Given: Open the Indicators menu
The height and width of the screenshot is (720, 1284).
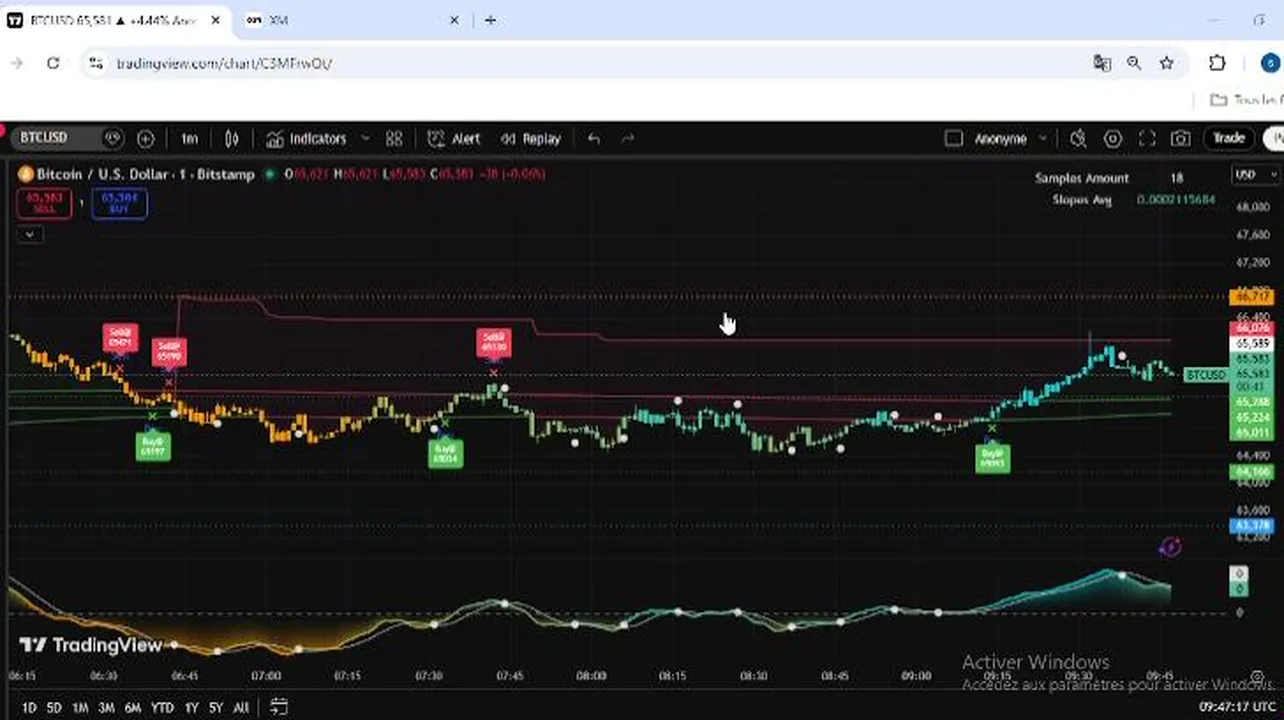Looking at the screenshot, I should (306, 139).
